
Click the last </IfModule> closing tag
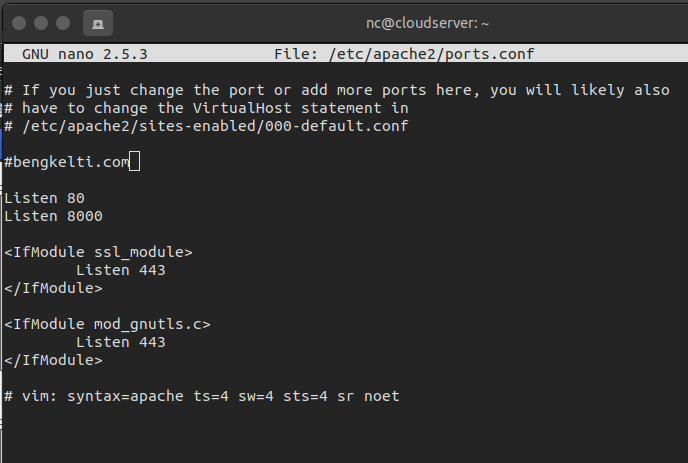pos(54,360)
